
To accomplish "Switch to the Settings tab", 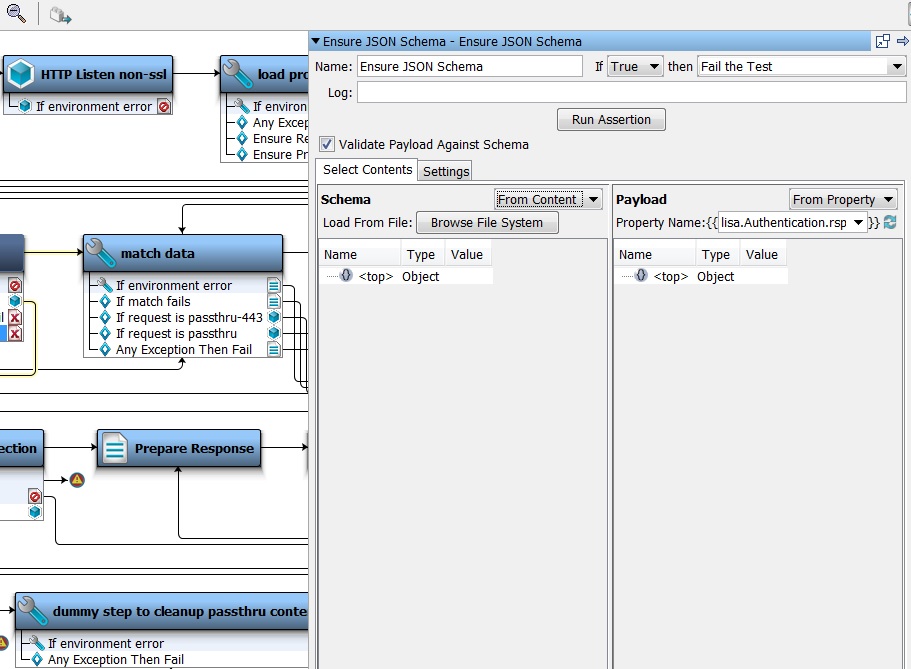I will pos(445,171).
